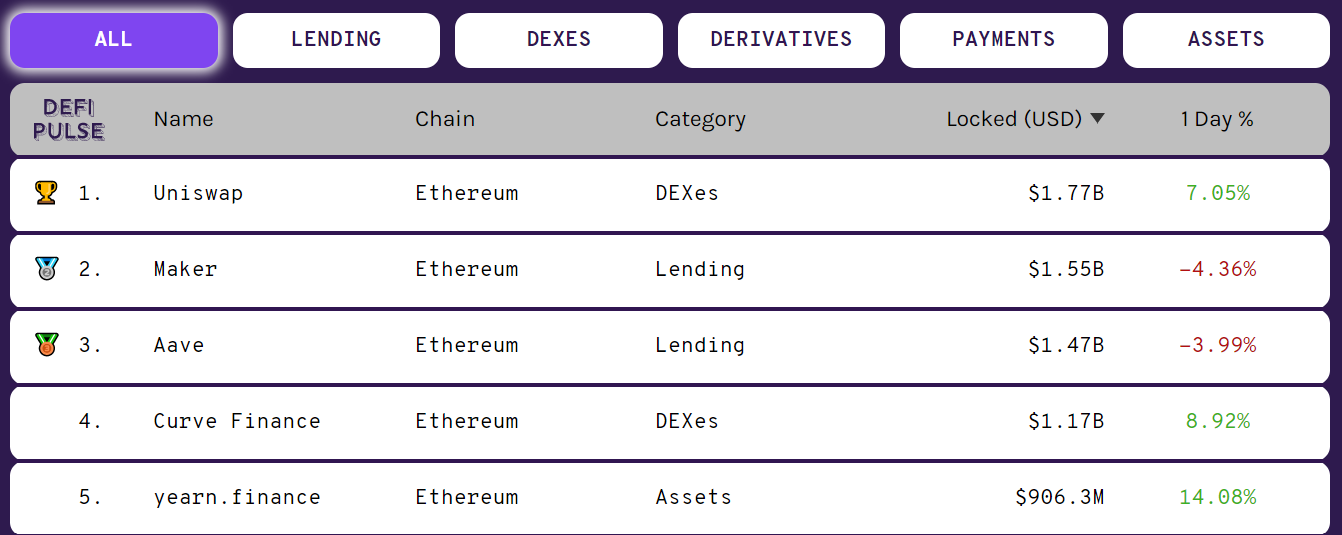Click the gold trophy icon beside Uniswap
Image resolution: width=1342 pixels, height=535 pixels.
click(46, 192)
